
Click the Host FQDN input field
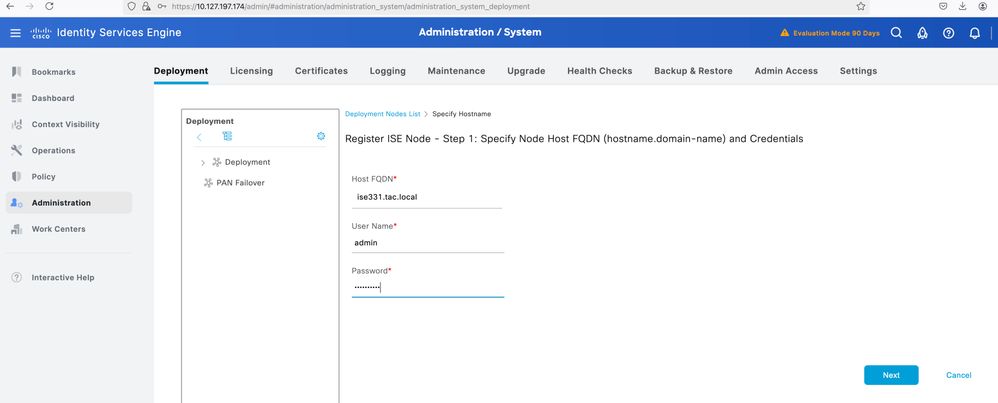427,197
